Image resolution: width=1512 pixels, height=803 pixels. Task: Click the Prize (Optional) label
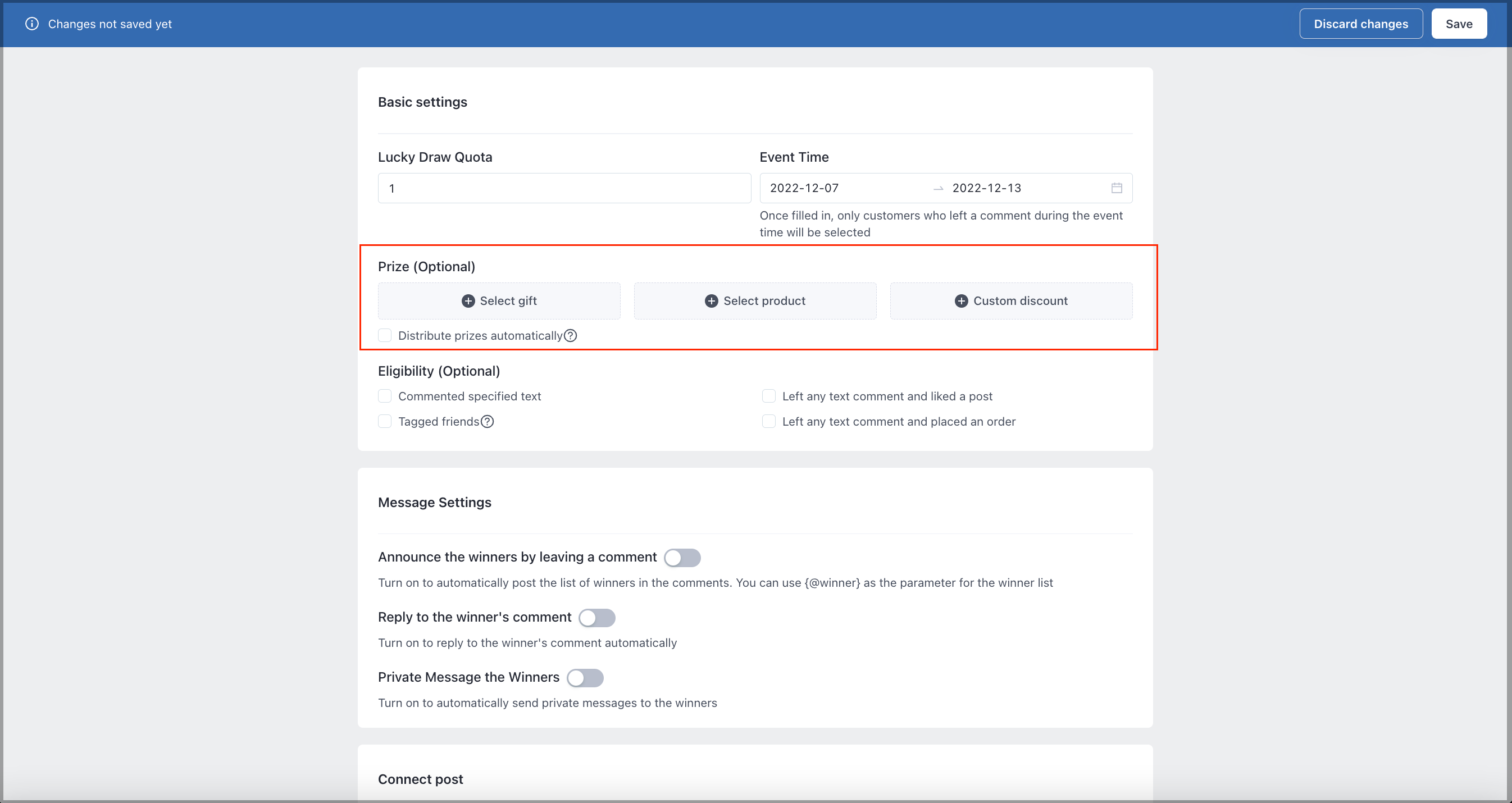coord(427,267)
